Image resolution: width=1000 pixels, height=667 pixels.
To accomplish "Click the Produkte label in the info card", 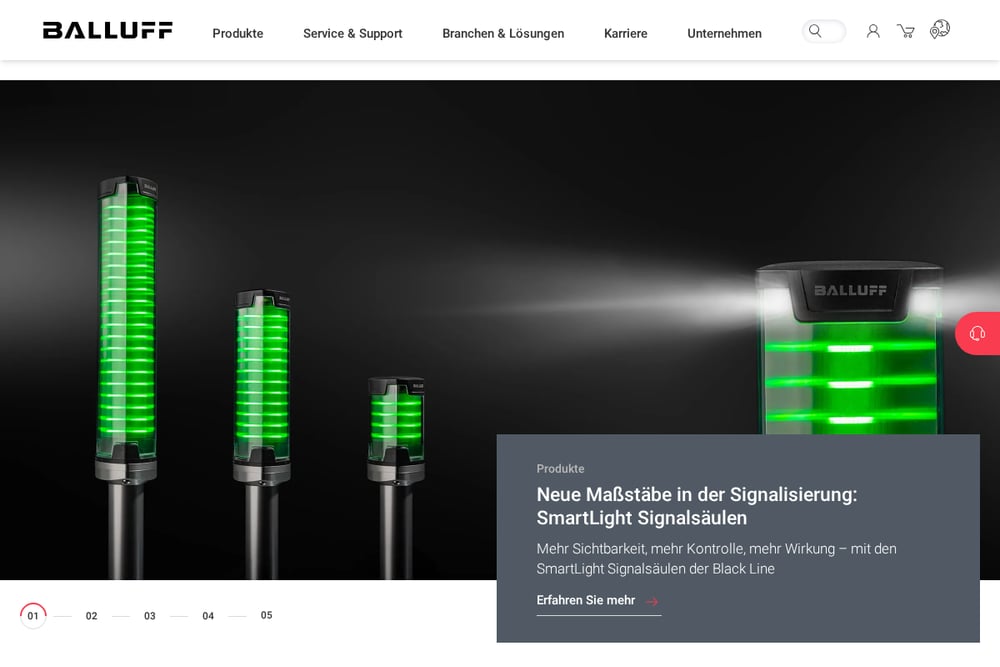I will [560, 469].
